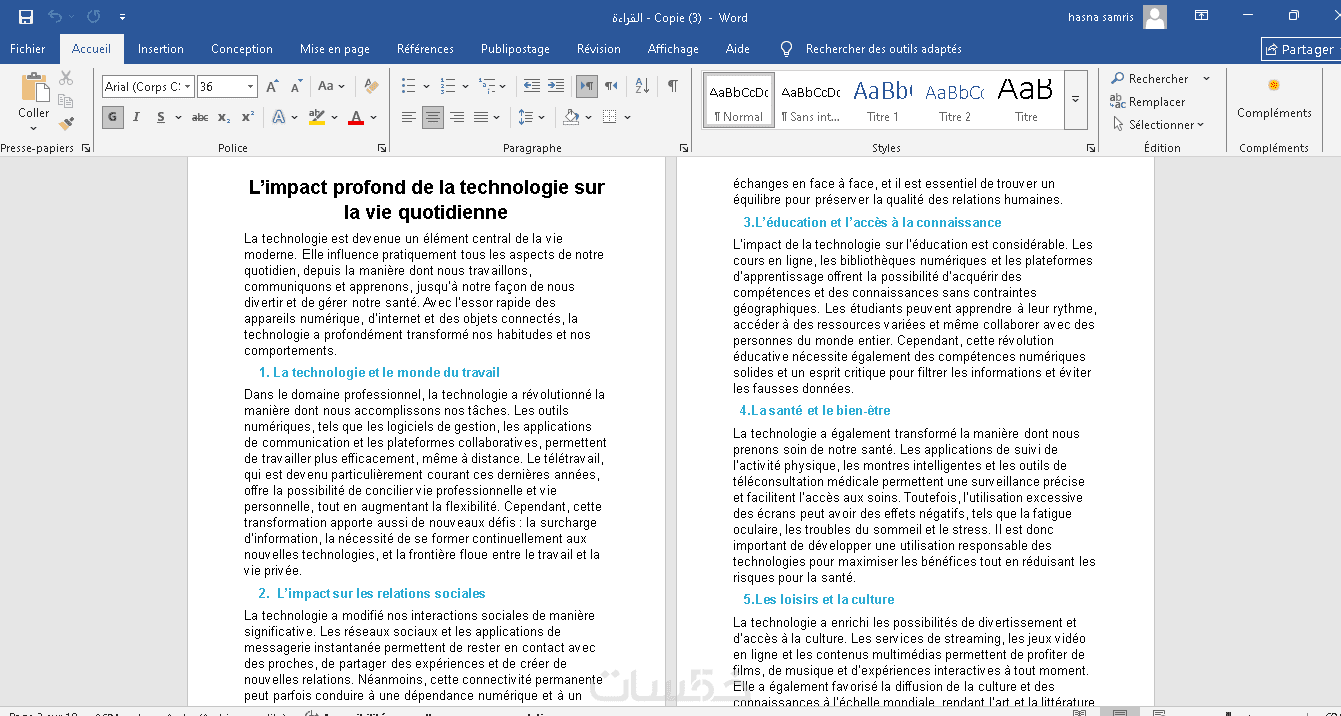1341x716 pixels.
Task: Click the Rechercher magnifier in Édition
Action: click(1149, 78)
